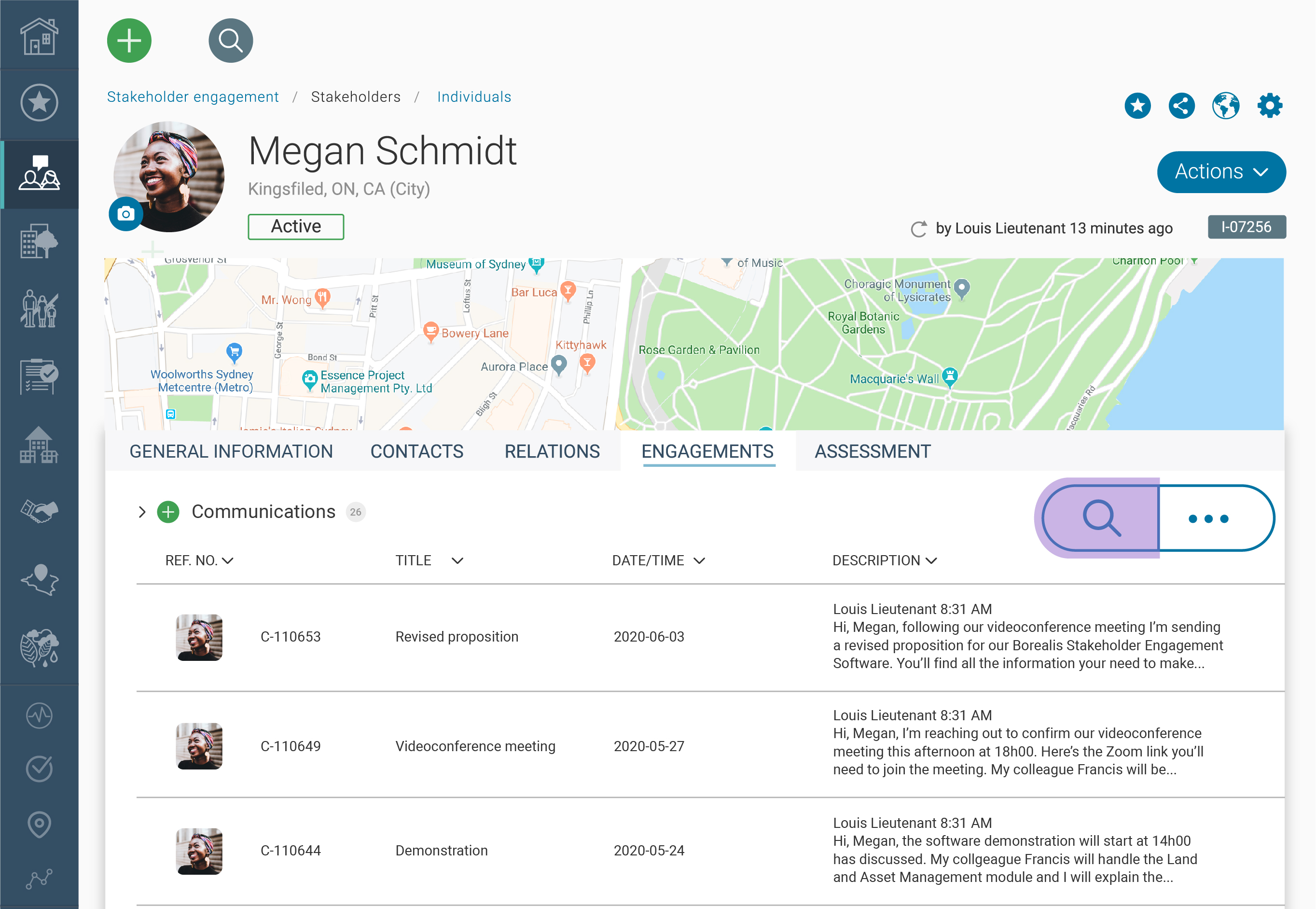Image resolution: width=1316 pixels, height=909 pixels.
Task: Click date 2020-05-27 cell
Action: 649,746
